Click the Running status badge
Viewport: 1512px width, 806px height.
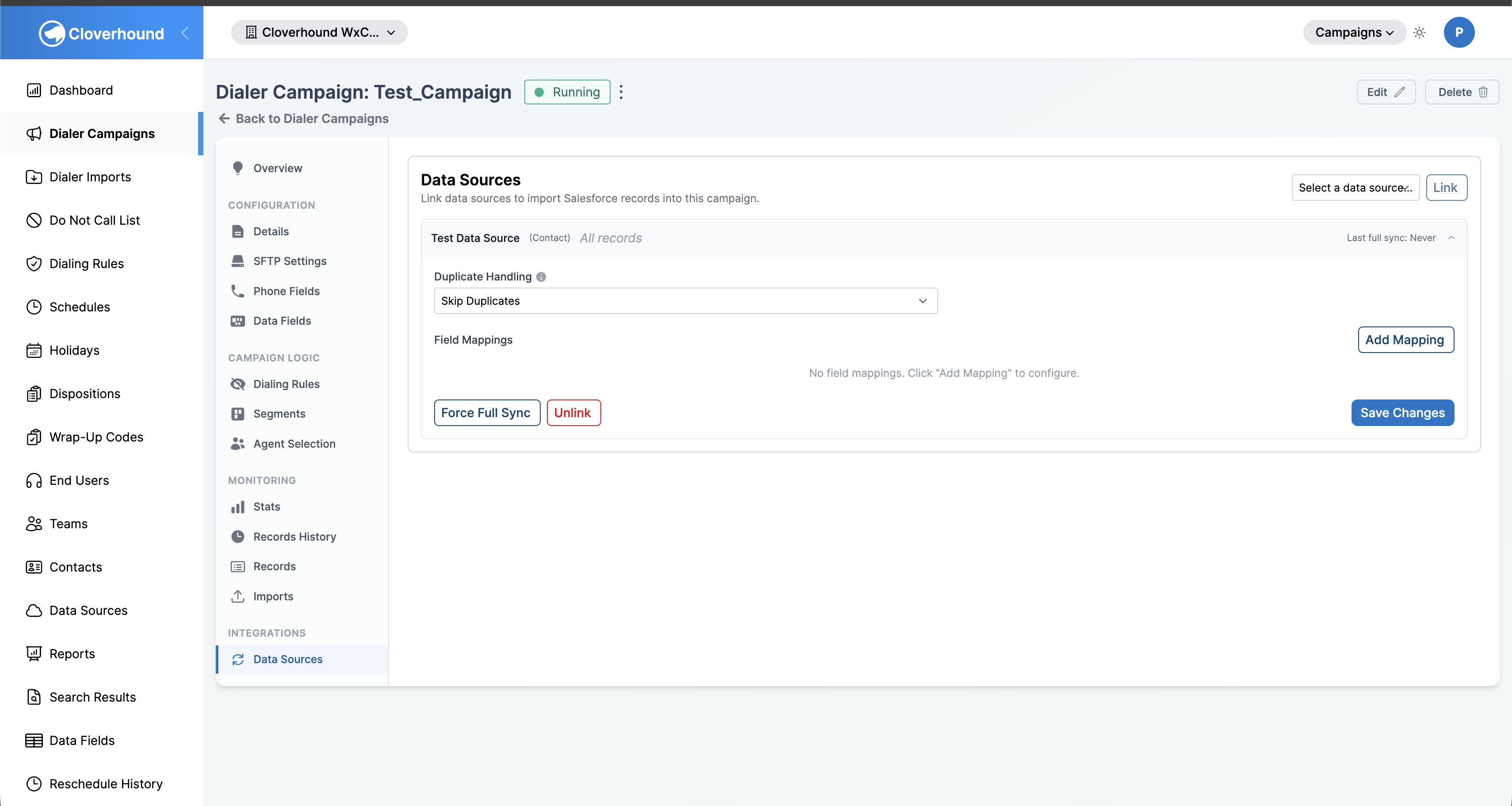[567, 92]
